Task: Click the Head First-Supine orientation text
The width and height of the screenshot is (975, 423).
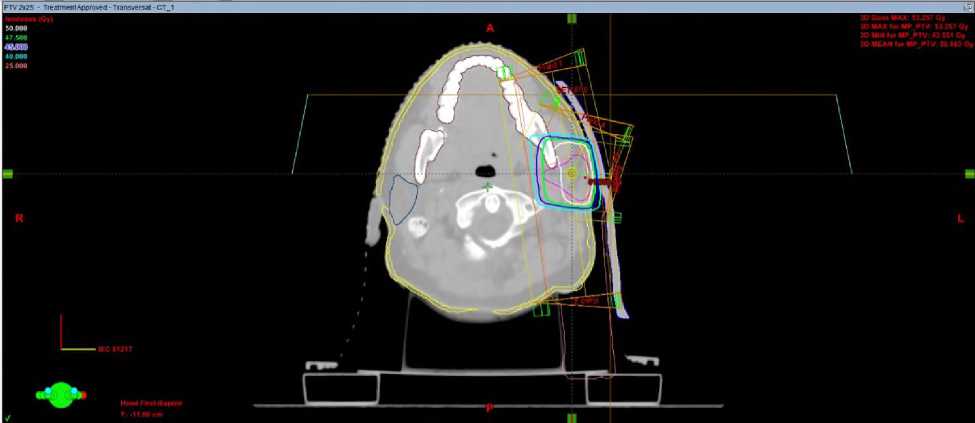Action: [x=152, y=403]
